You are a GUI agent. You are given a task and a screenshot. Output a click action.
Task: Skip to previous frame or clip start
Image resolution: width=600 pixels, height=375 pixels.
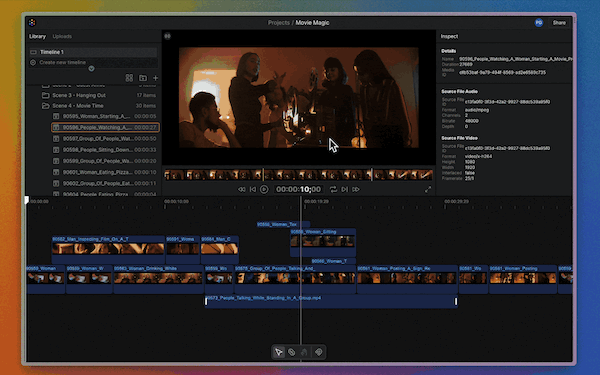[x=253, y=189]
